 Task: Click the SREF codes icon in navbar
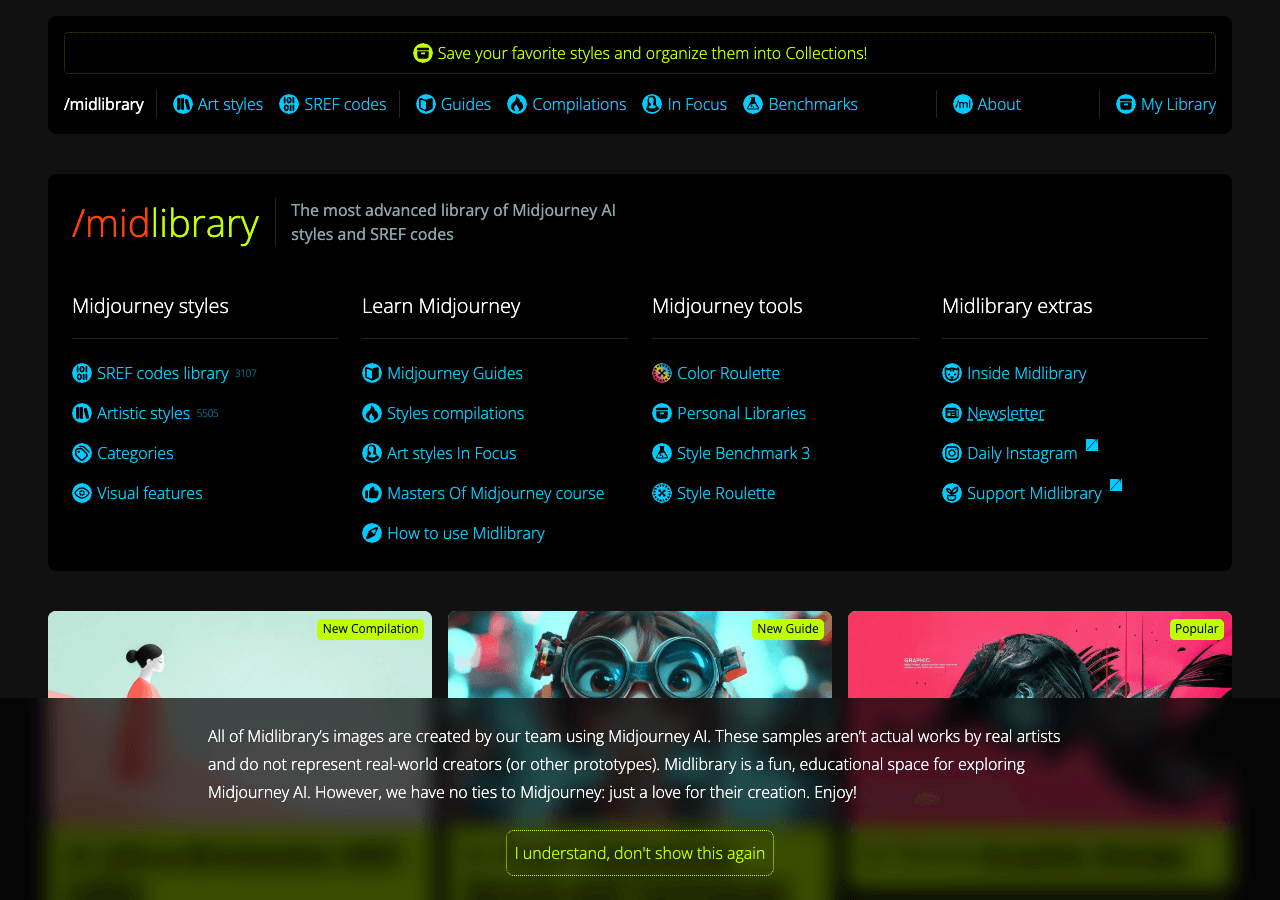[289, 104]
